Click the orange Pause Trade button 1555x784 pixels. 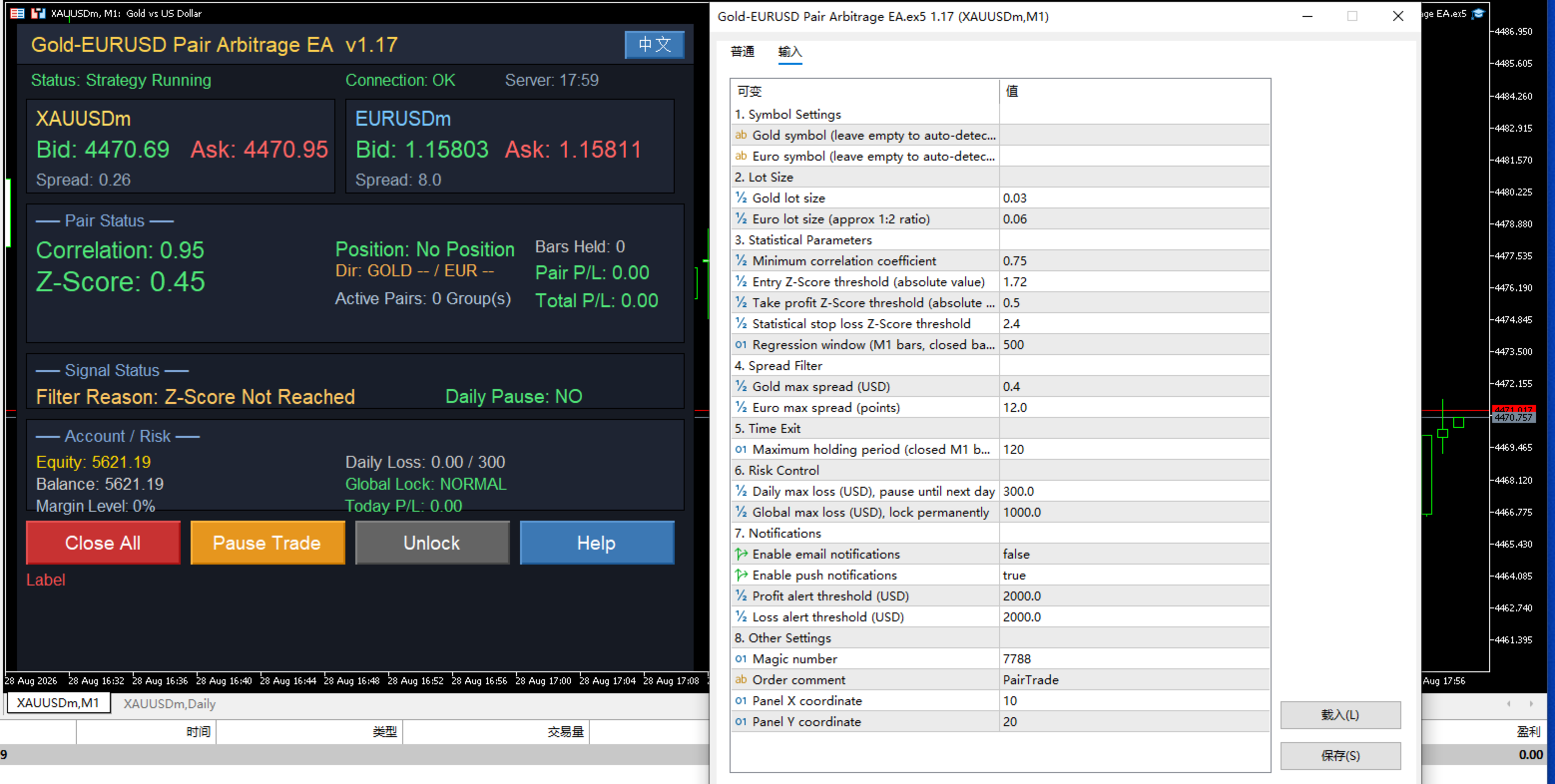pos(266,543)
